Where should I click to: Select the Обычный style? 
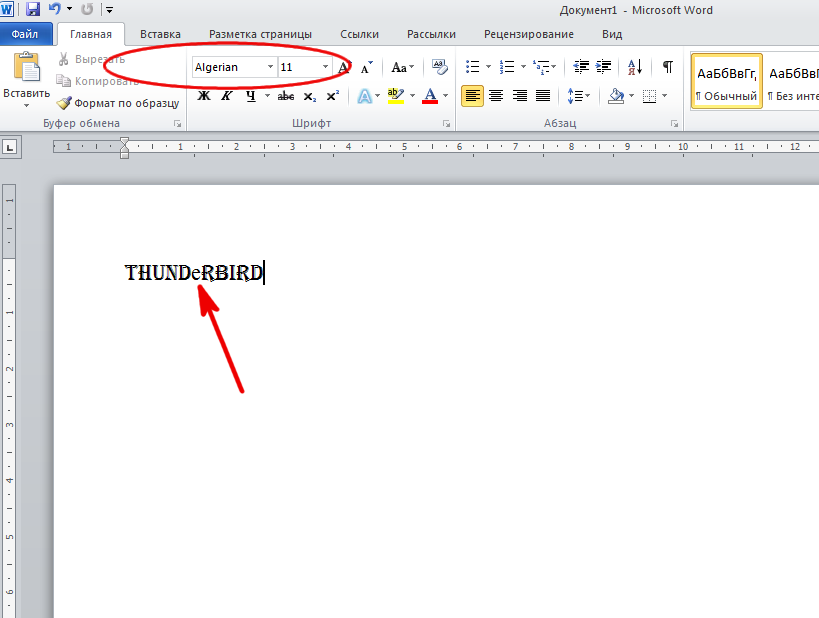tap(727, 81)
